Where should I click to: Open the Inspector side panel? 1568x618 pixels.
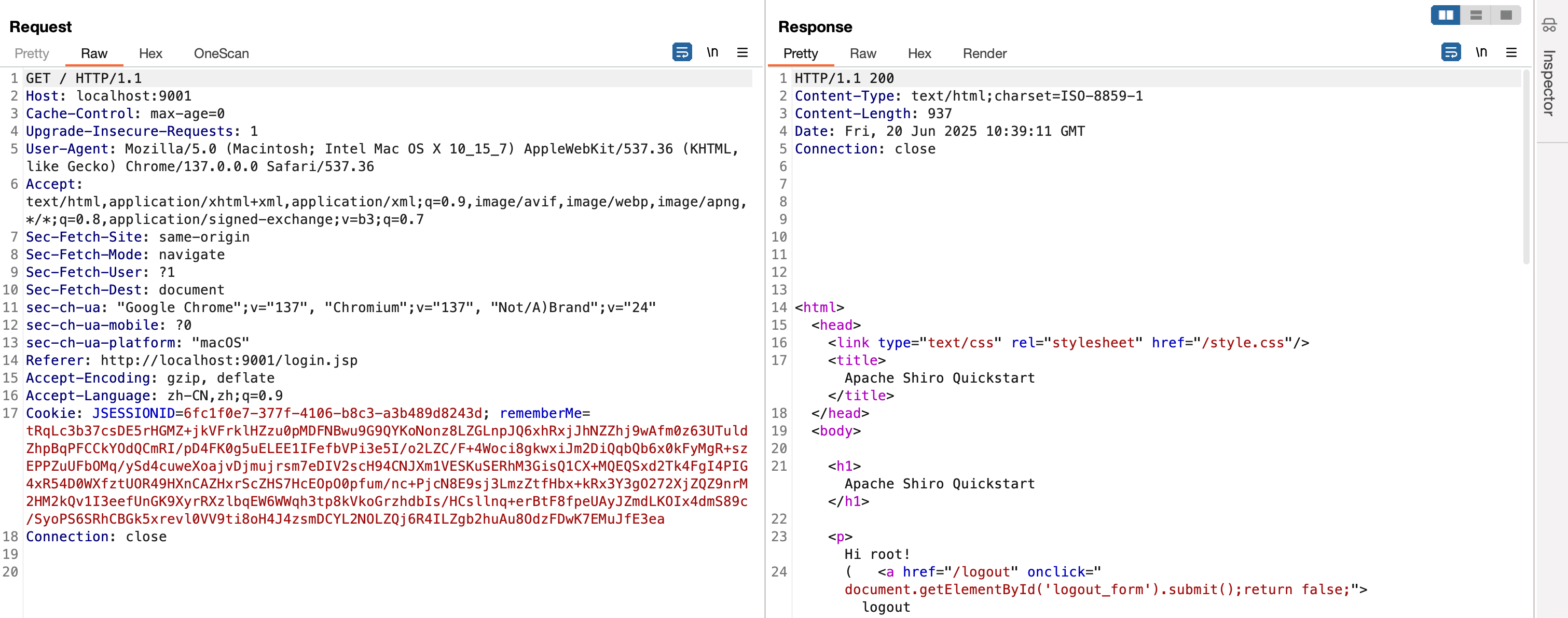[1549, 83]
